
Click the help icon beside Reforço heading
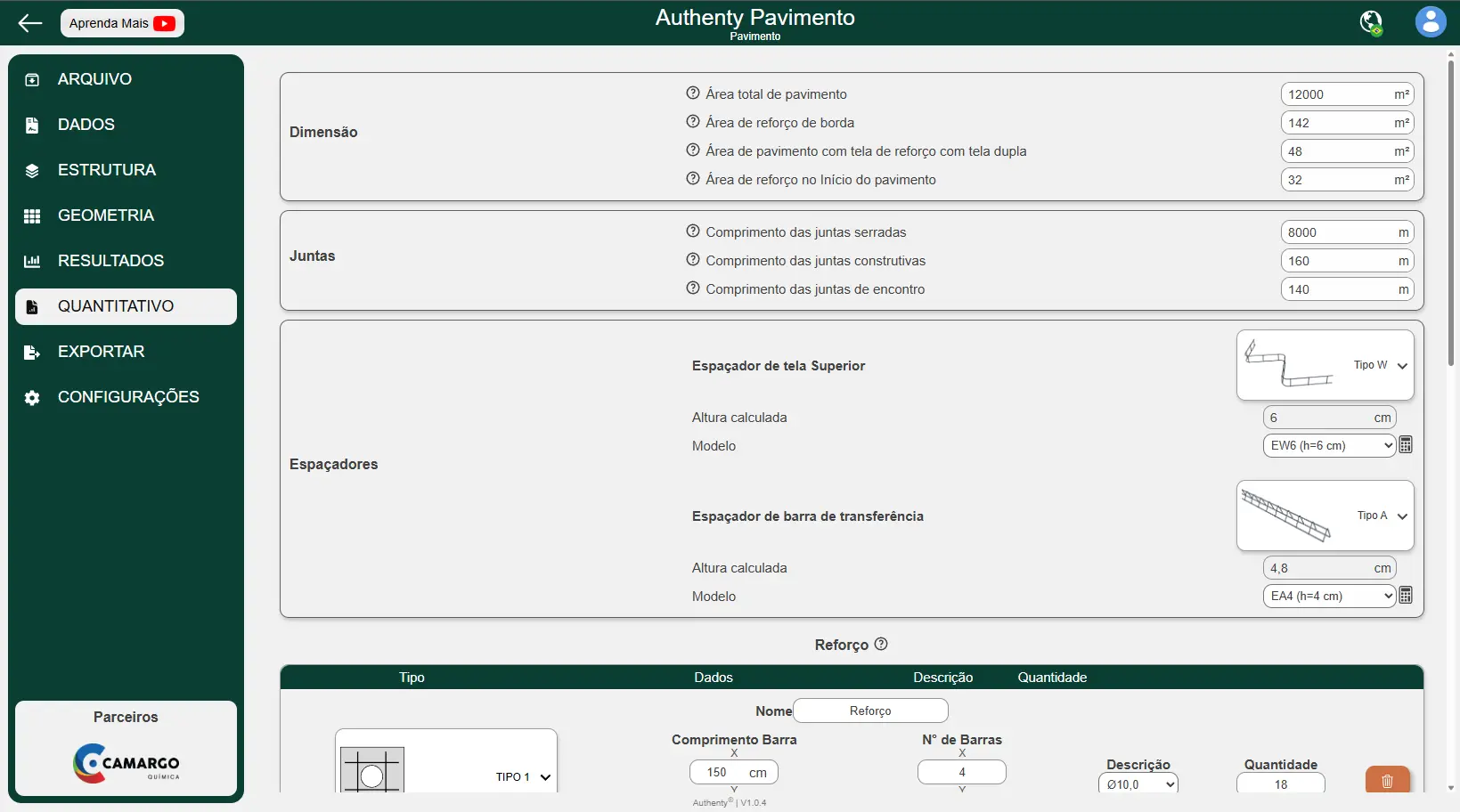(881, 644)
